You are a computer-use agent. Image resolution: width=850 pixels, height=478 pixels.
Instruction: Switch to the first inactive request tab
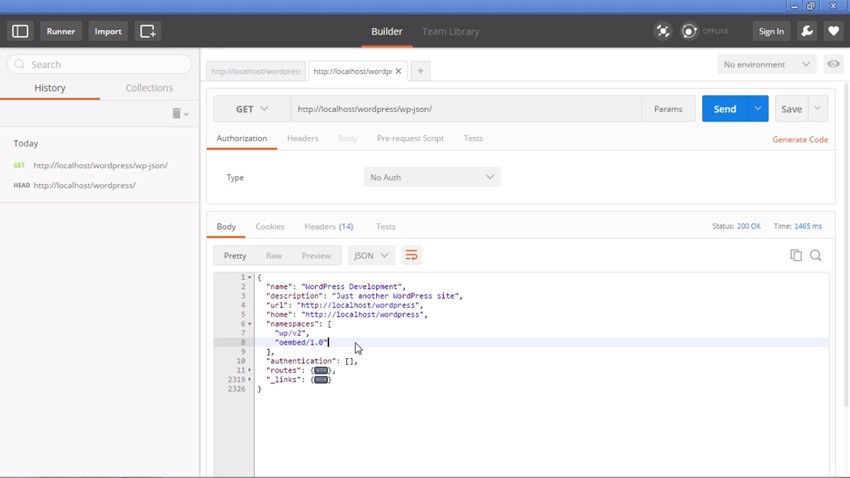256,71
